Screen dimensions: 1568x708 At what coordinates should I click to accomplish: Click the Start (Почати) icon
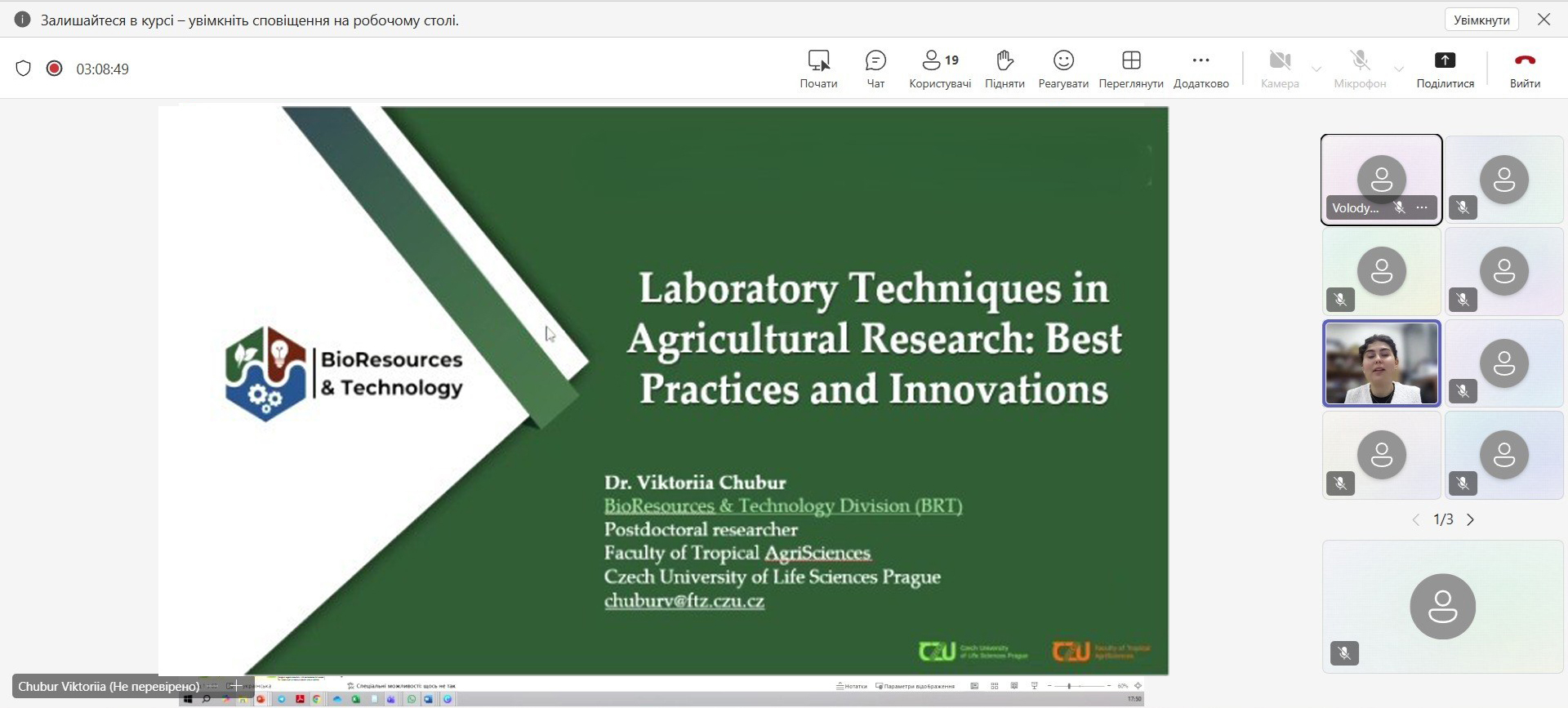(818, 69)
